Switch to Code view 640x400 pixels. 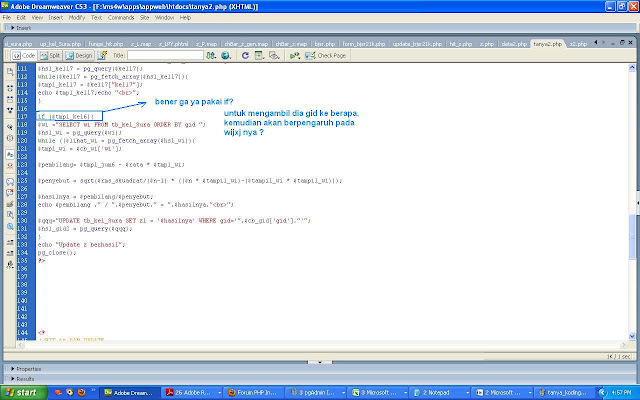[x=24, y=56]
